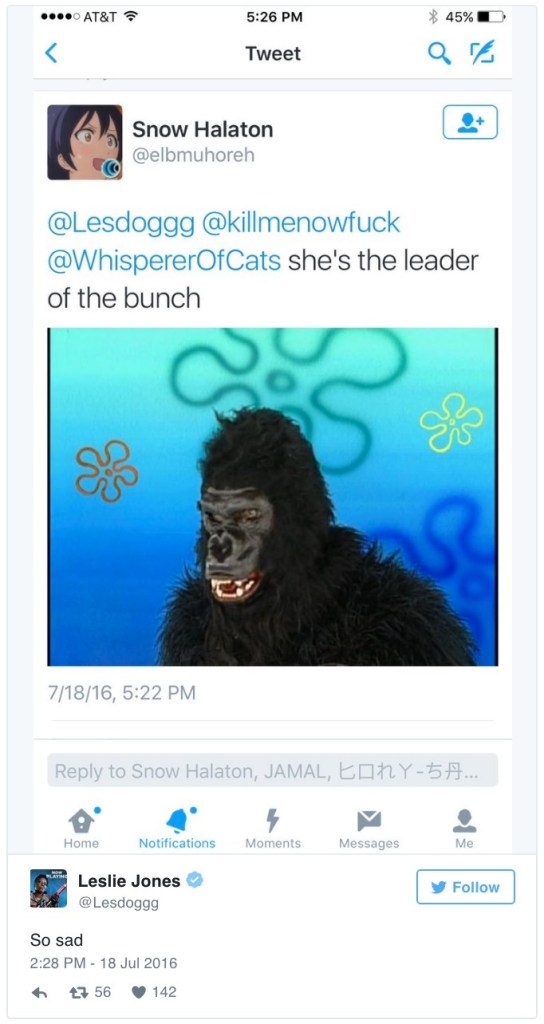This screenshot has width=544, height=1024.
Task: Tap the add-user follow icon button
Action: tap(470, 122)
